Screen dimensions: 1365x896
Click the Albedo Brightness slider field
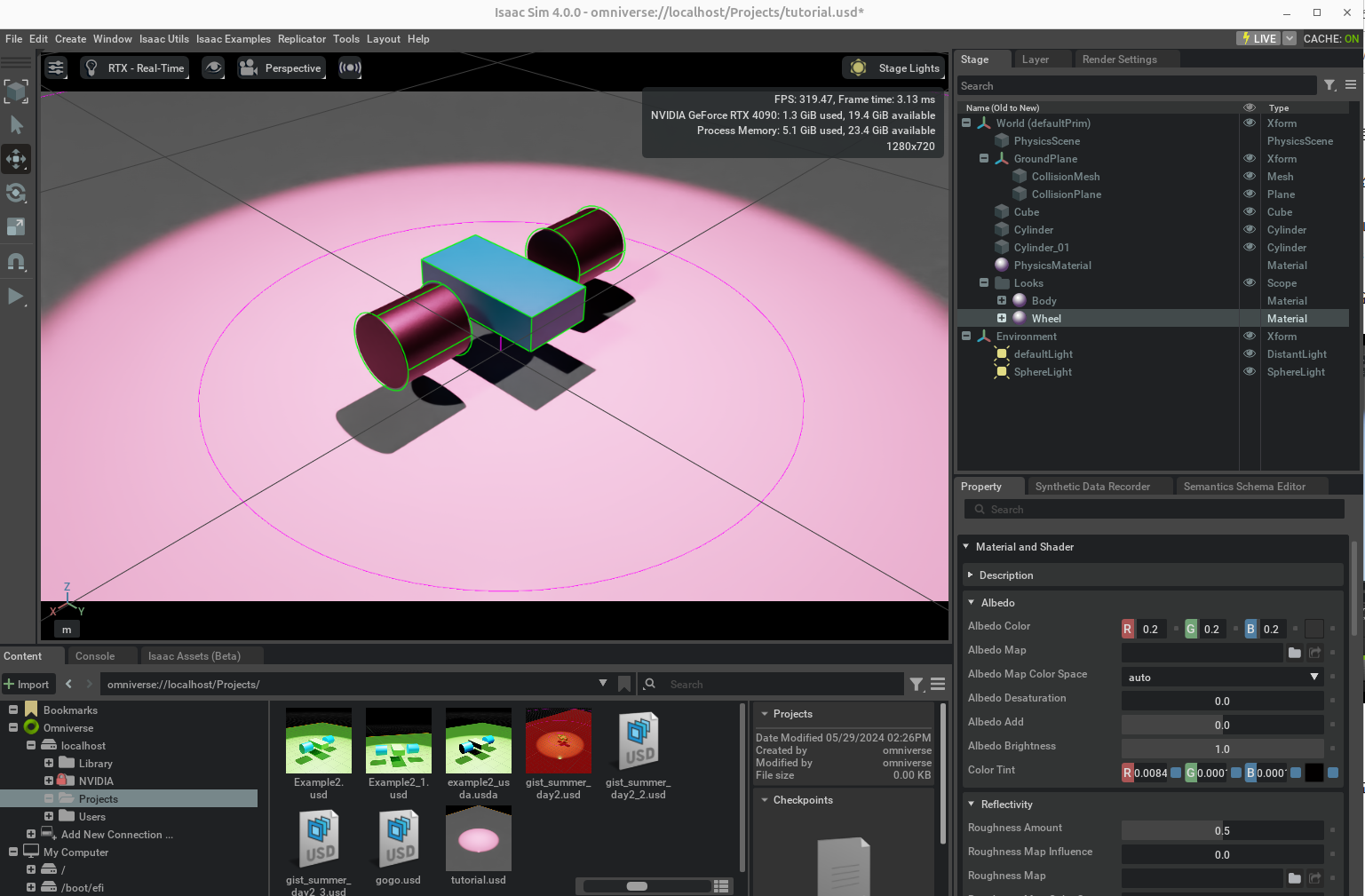tap(1222, 749)
